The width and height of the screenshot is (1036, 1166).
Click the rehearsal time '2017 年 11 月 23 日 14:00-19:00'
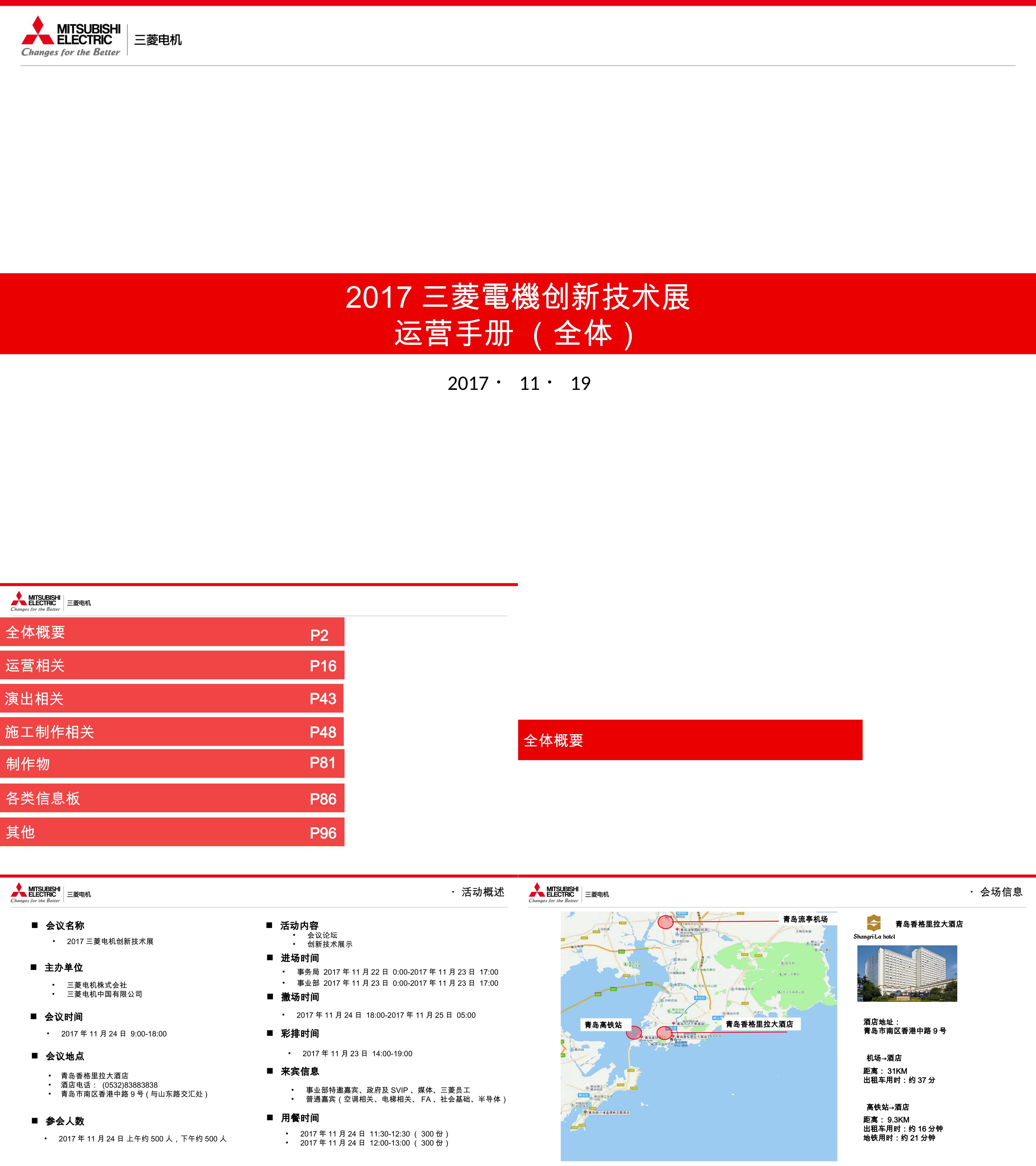point(358,1054)
